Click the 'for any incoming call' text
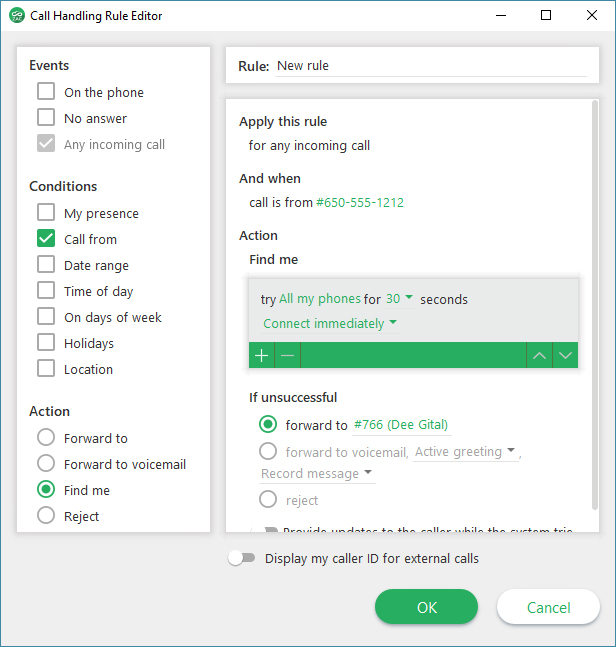Screen dimensions: 616x647 [x=309, y=146]
